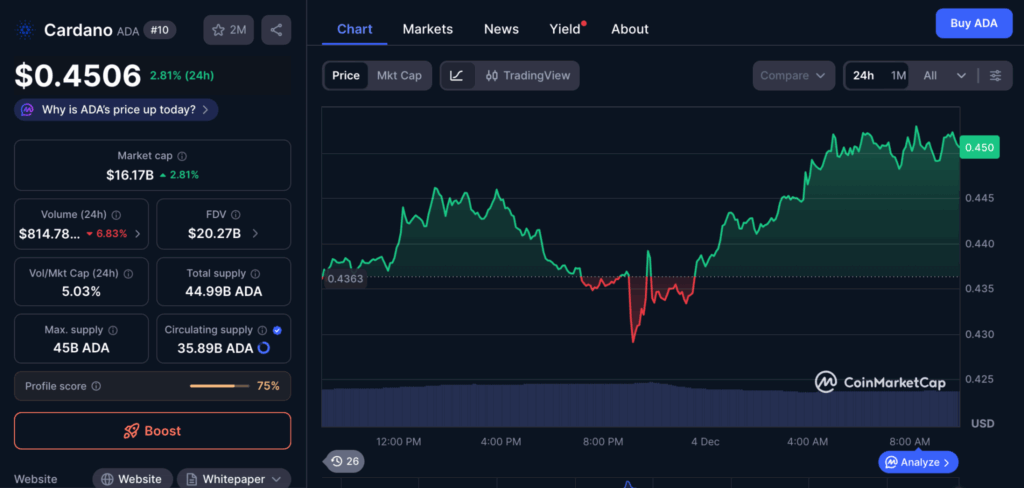
Task: Click the share icon next to watchlist
Action: (x=276, y=30)
